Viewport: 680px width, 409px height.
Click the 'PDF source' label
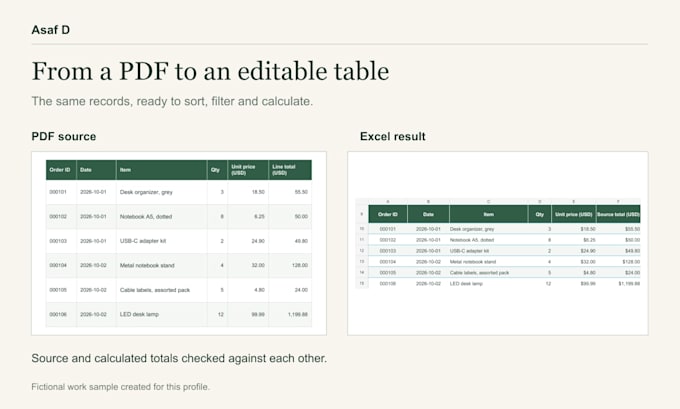tap(64, 136)
